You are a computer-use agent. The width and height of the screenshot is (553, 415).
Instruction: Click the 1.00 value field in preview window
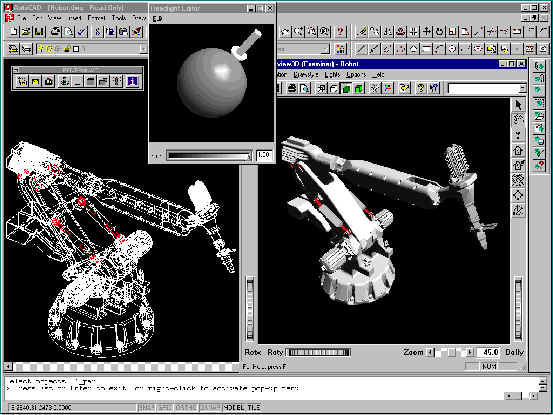263,155
